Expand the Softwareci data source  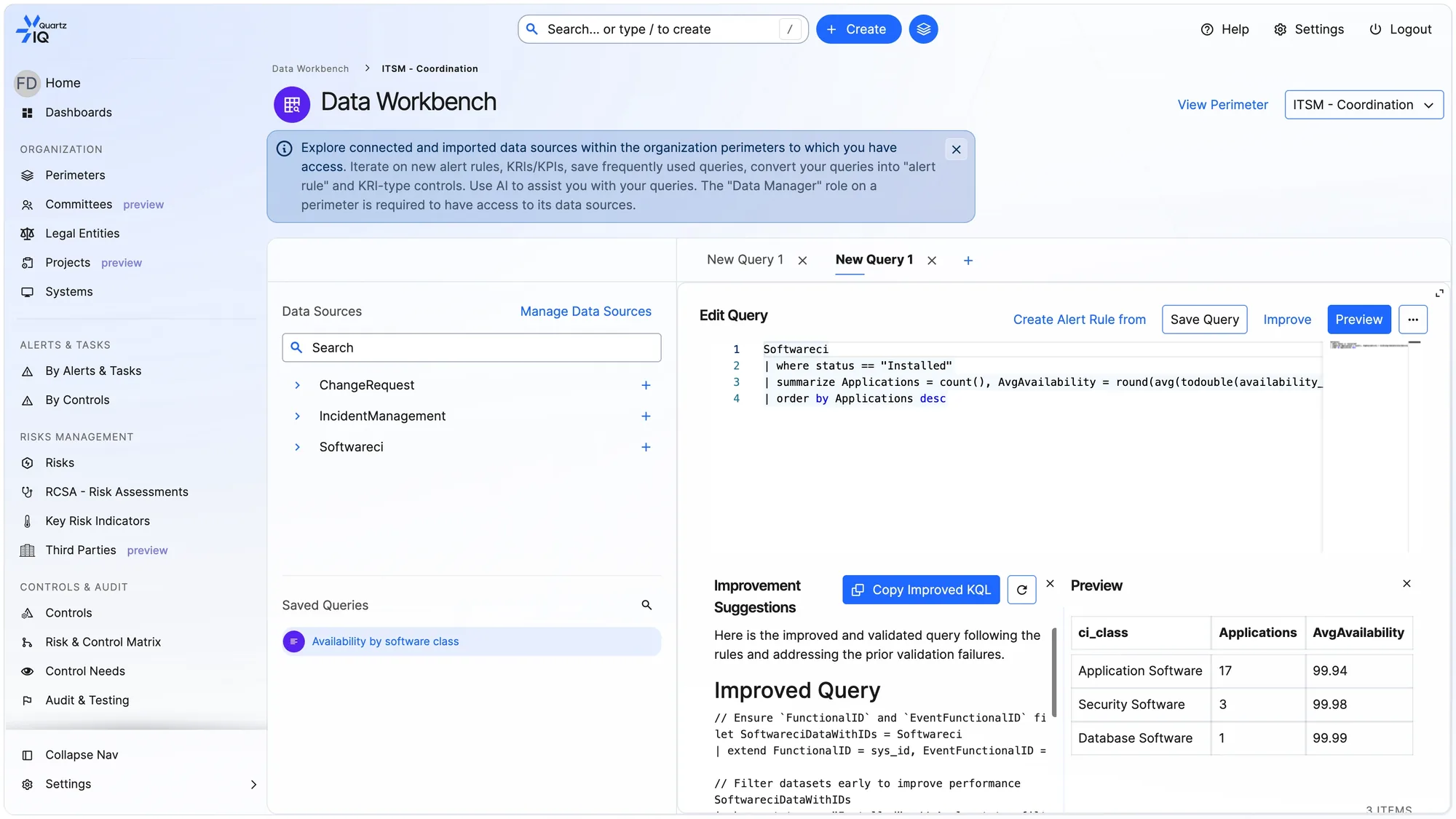coord(297,447)
